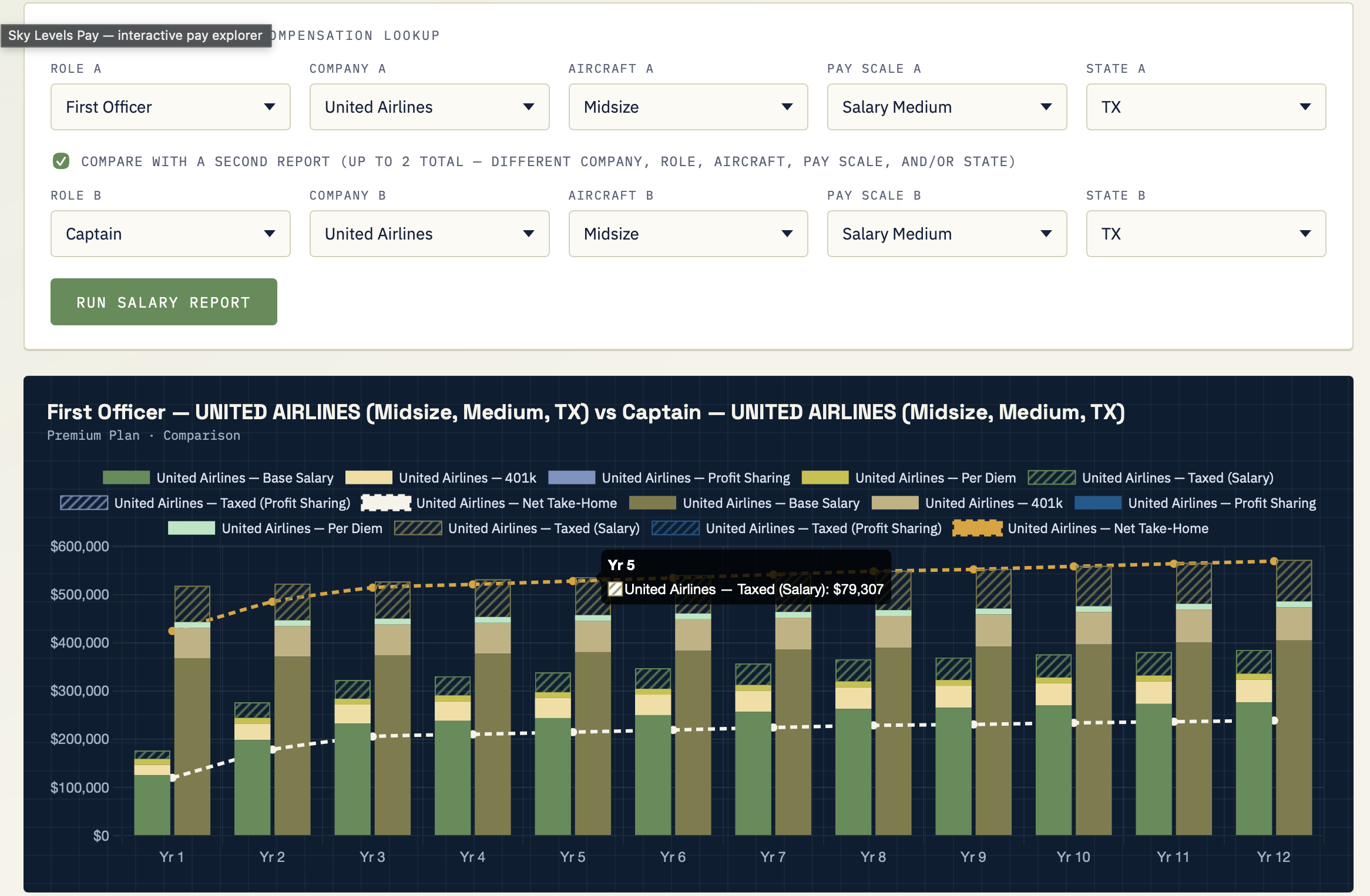Click the green First Officer base bar at Yr 12
This screenshot has height=896, width=1370.
click(1254, 769)
